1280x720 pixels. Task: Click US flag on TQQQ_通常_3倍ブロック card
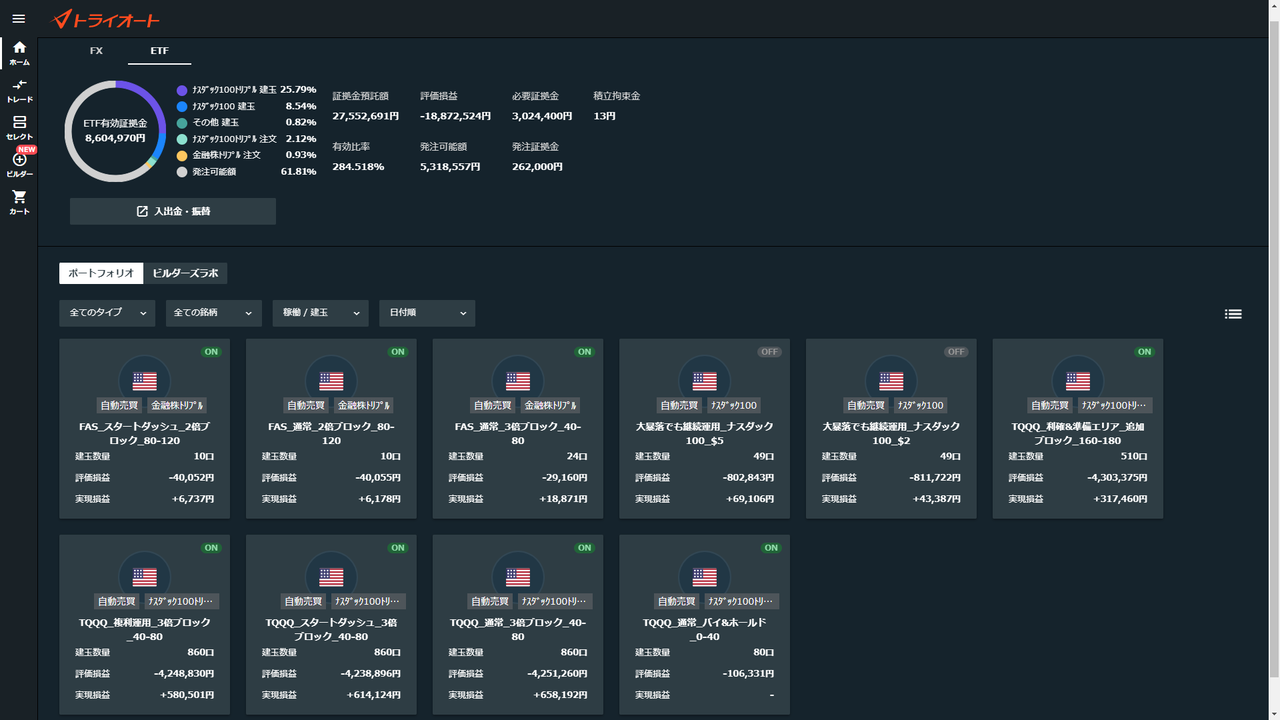coord(518,577)
